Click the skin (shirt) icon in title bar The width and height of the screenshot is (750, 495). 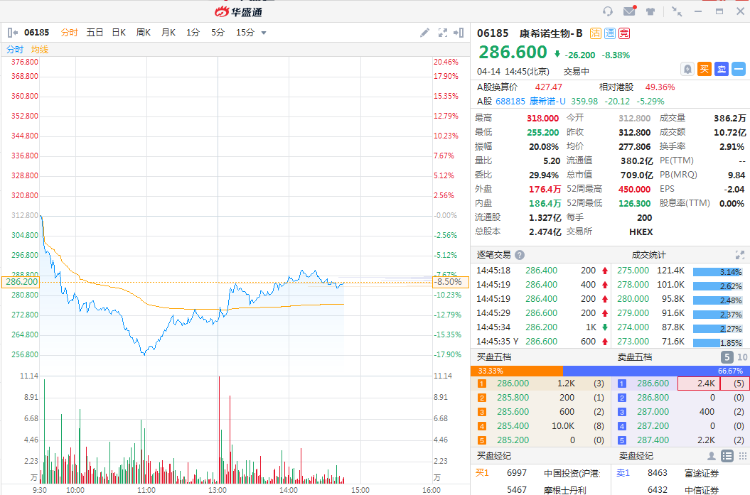tap(652, 11)
